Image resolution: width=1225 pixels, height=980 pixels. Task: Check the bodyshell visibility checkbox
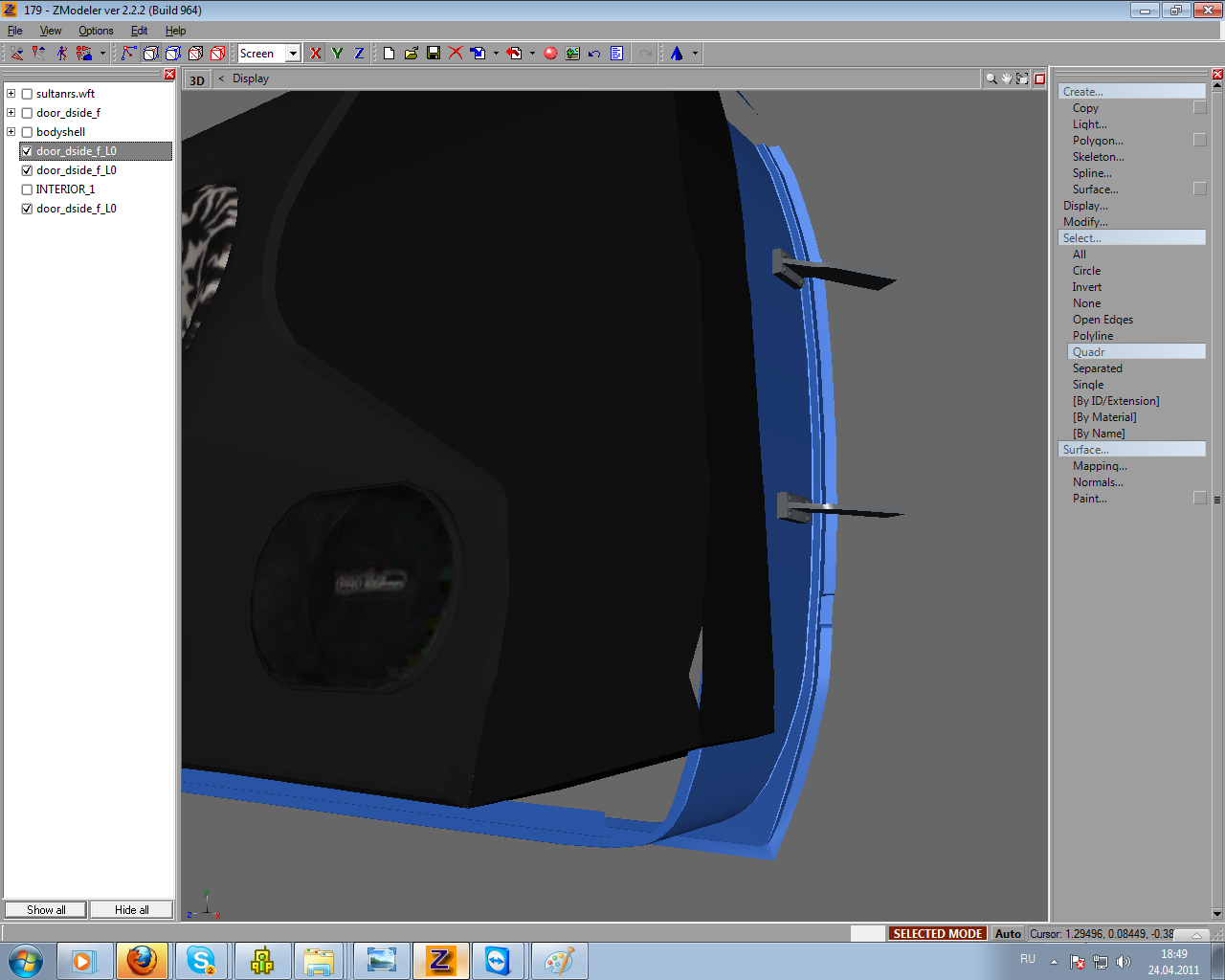click(x=27, y=132)
